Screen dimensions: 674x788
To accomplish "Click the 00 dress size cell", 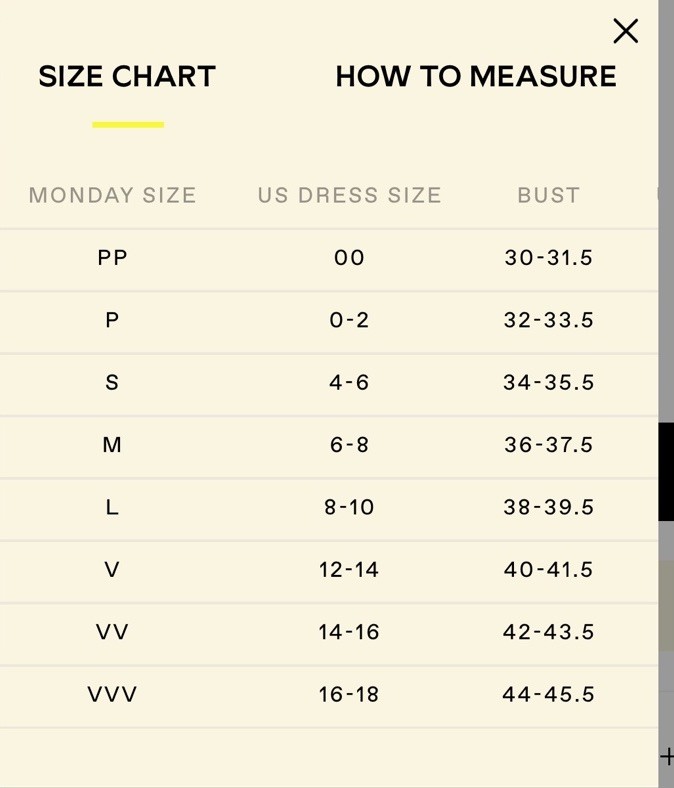I will point(349,257).
